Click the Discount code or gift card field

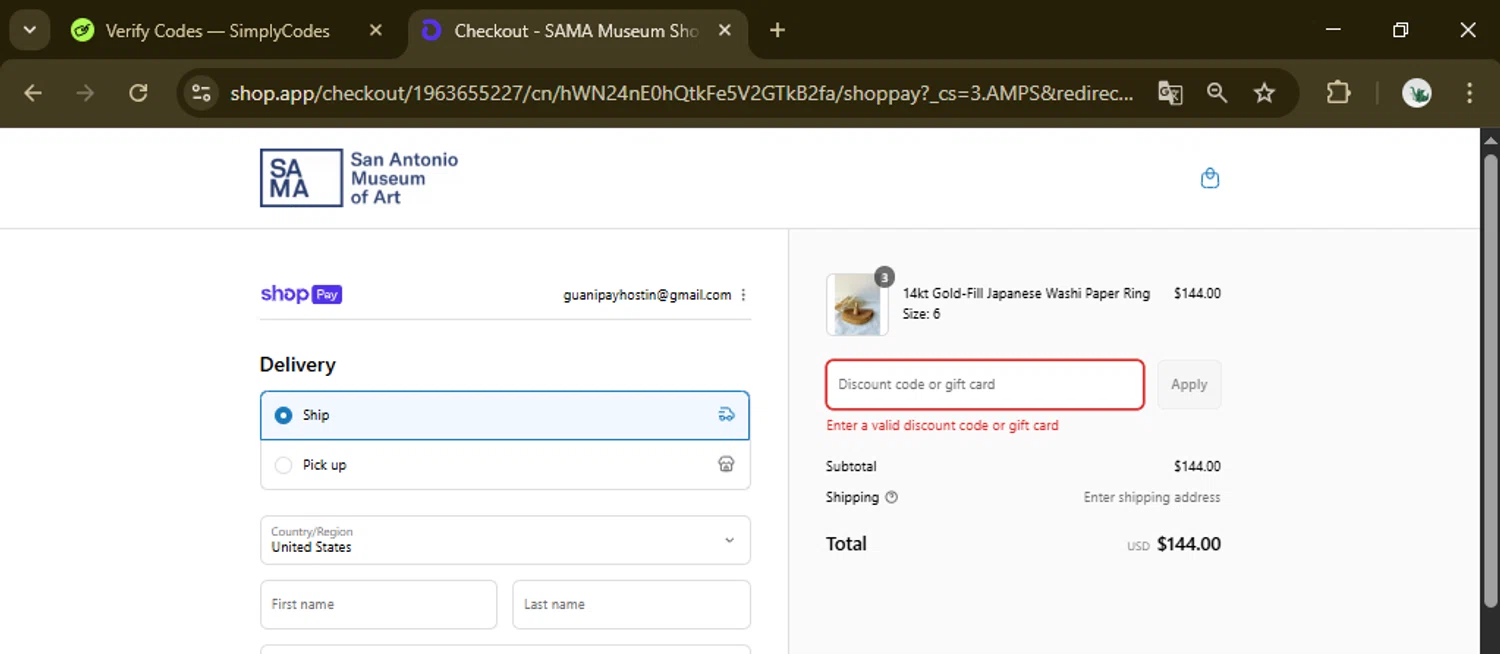[x=985, y=384]
